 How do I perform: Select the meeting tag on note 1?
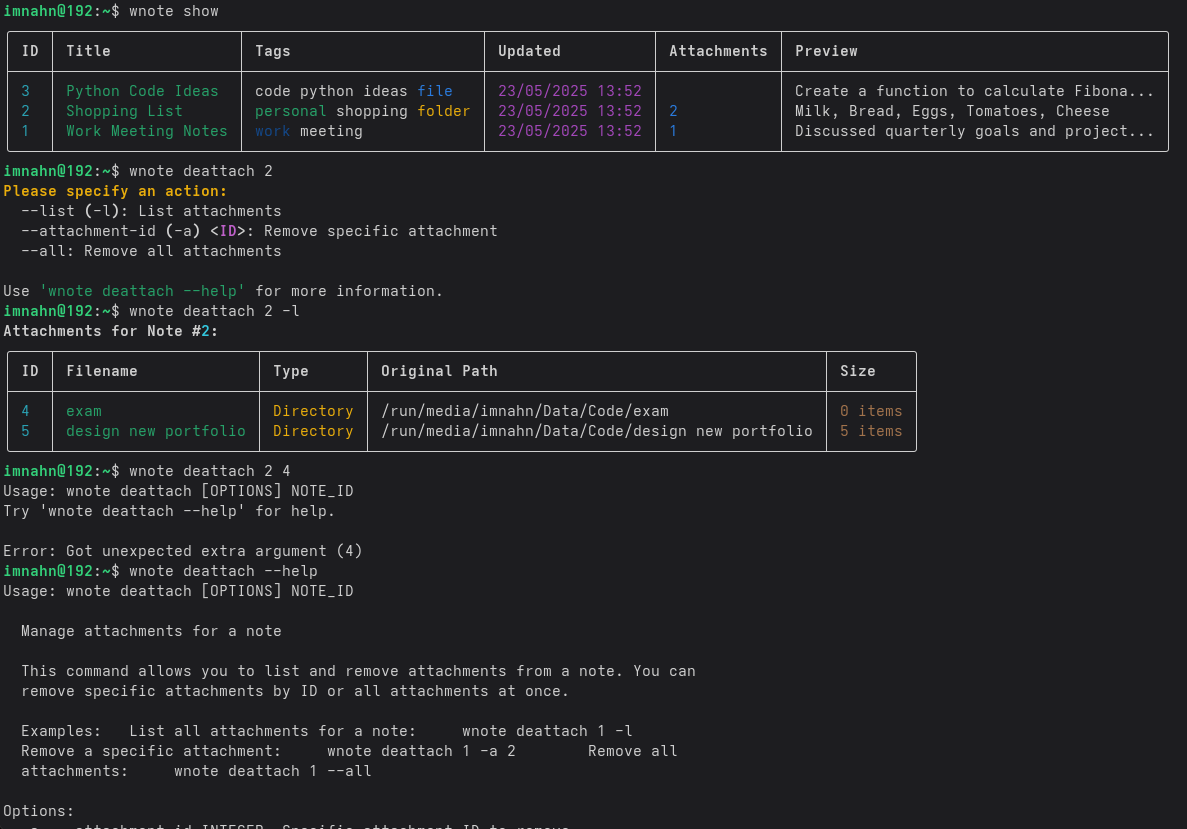[330, 131]
